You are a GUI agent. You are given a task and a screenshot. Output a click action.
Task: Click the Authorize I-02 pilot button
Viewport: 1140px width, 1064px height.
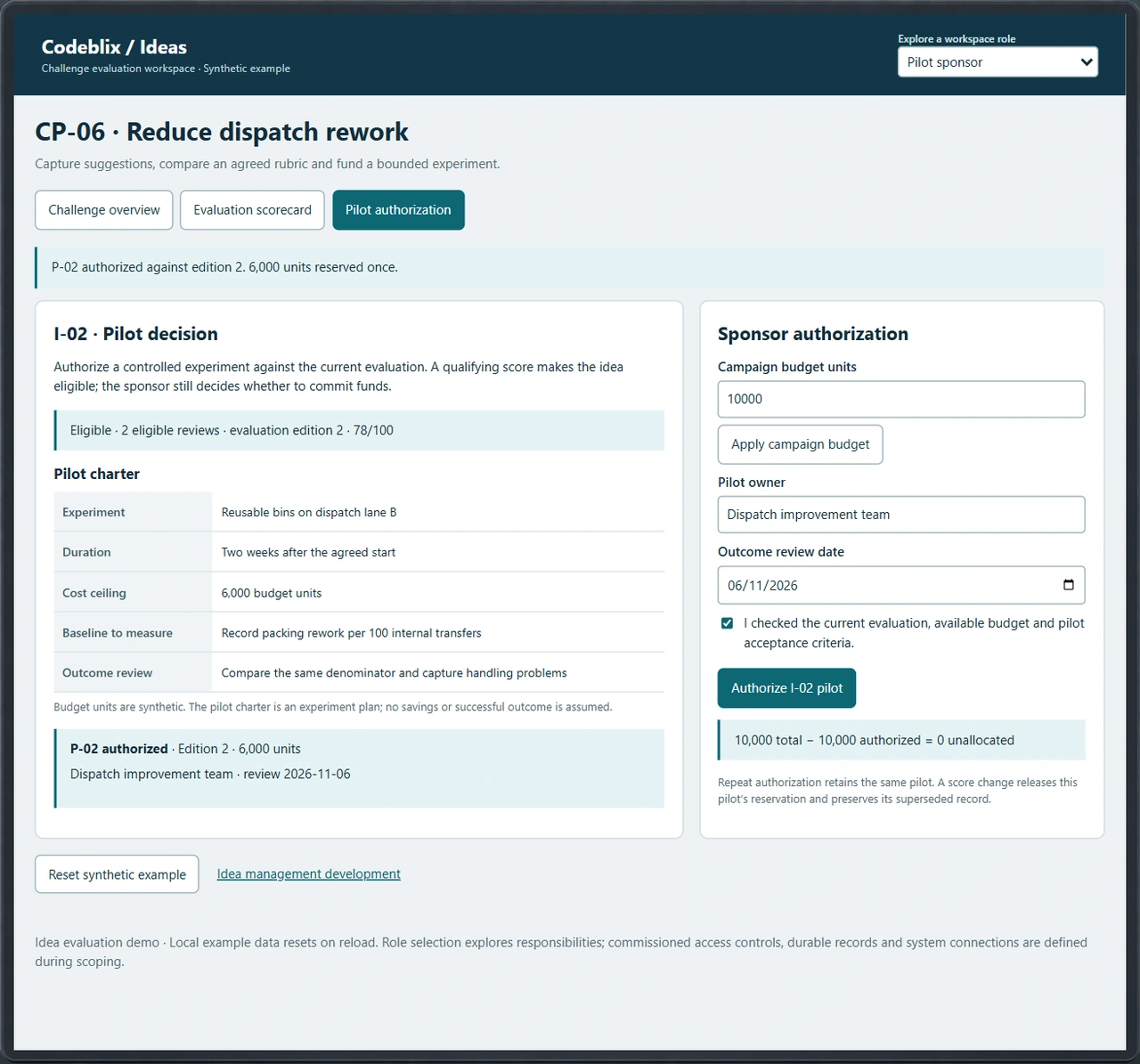(786, 688)
